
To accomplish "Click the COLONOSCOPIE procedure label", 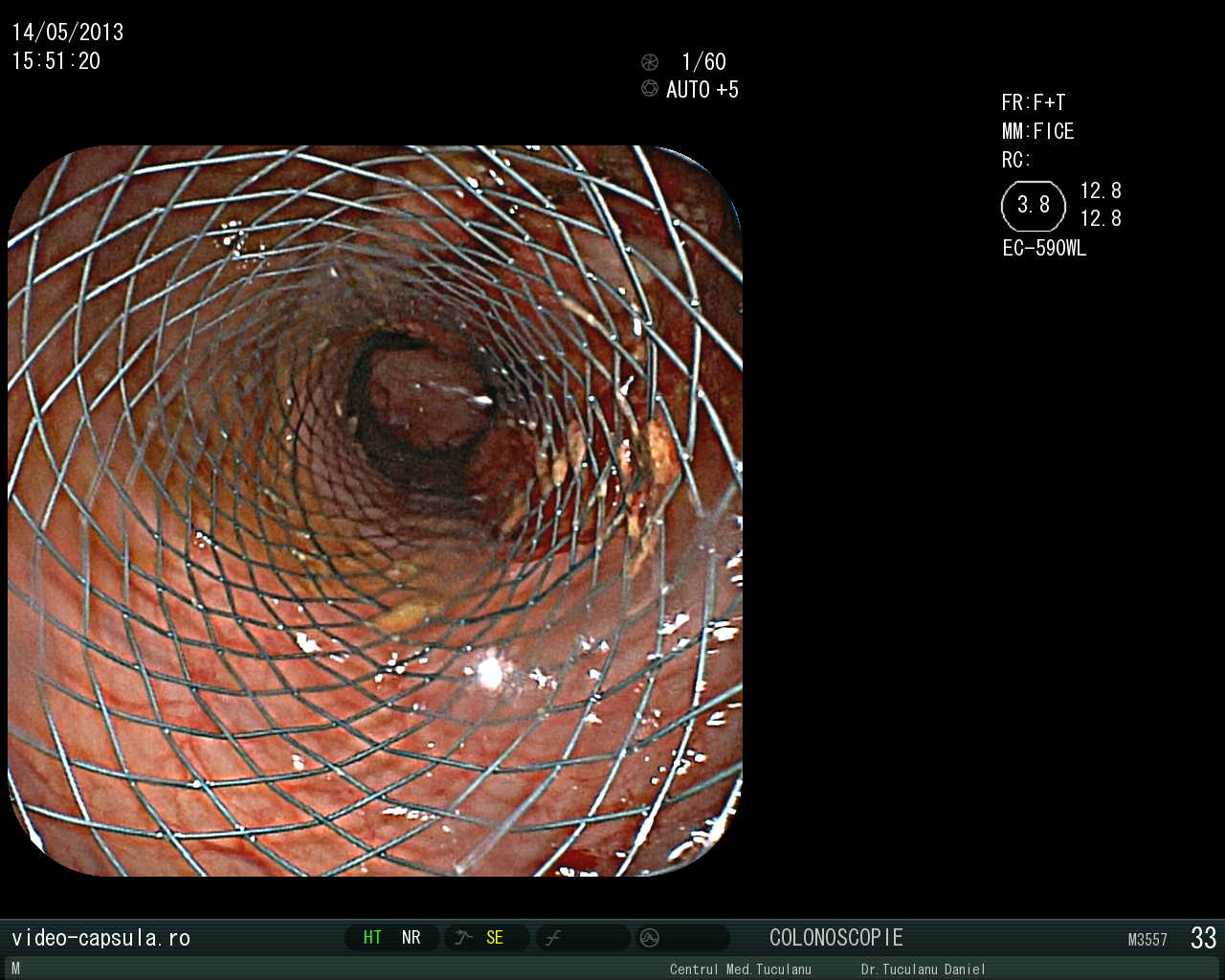I will coord(835,938).
